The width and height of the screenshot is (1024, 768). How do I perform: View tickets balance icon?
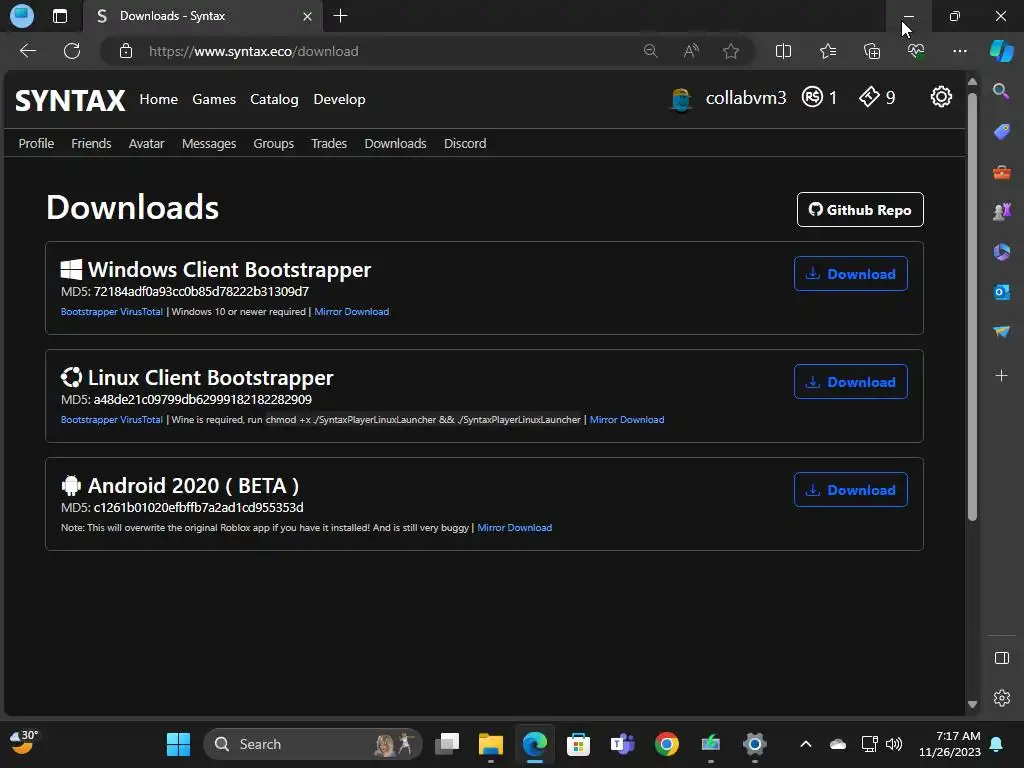tap(869, 97)
